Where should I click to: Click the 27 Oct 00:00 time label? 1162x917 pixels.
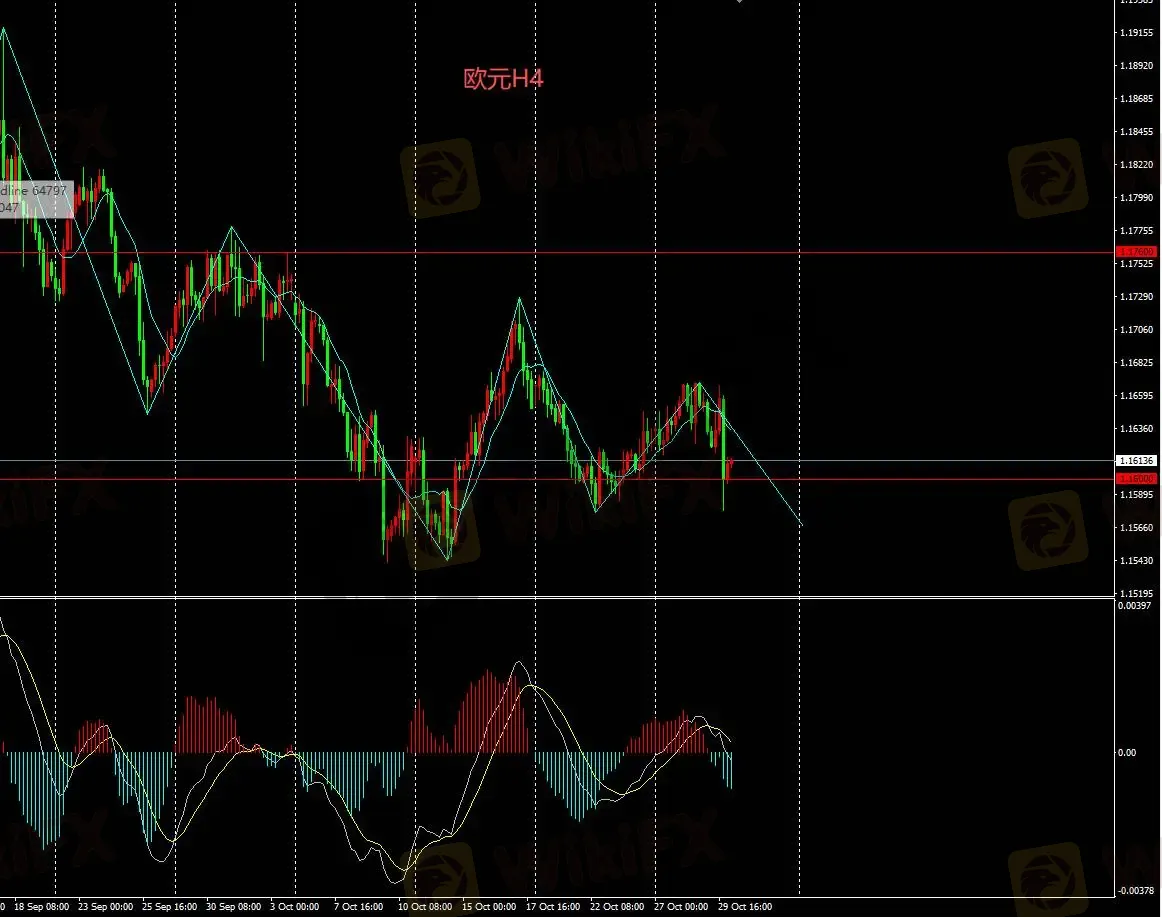681,907
